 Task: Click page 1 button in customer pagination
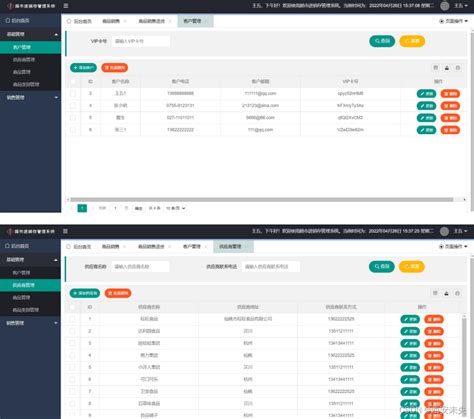point(82,208)
